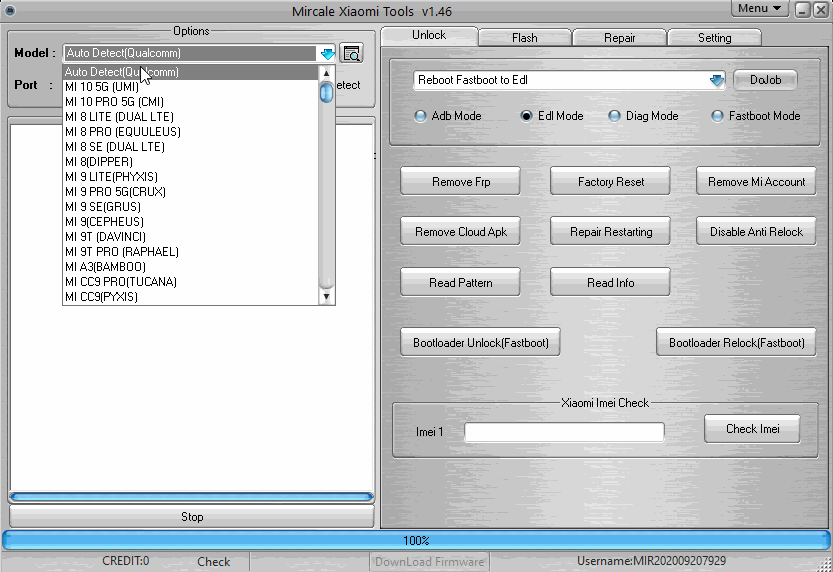833x572 pixels.
Task: Focus the Imei 1 input field
Action: point(564,432)
